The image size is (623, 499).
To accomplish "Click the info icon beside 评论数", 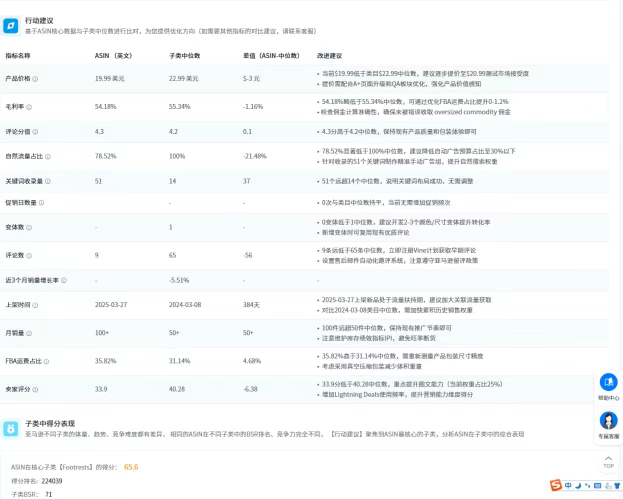I will [29, 255].
